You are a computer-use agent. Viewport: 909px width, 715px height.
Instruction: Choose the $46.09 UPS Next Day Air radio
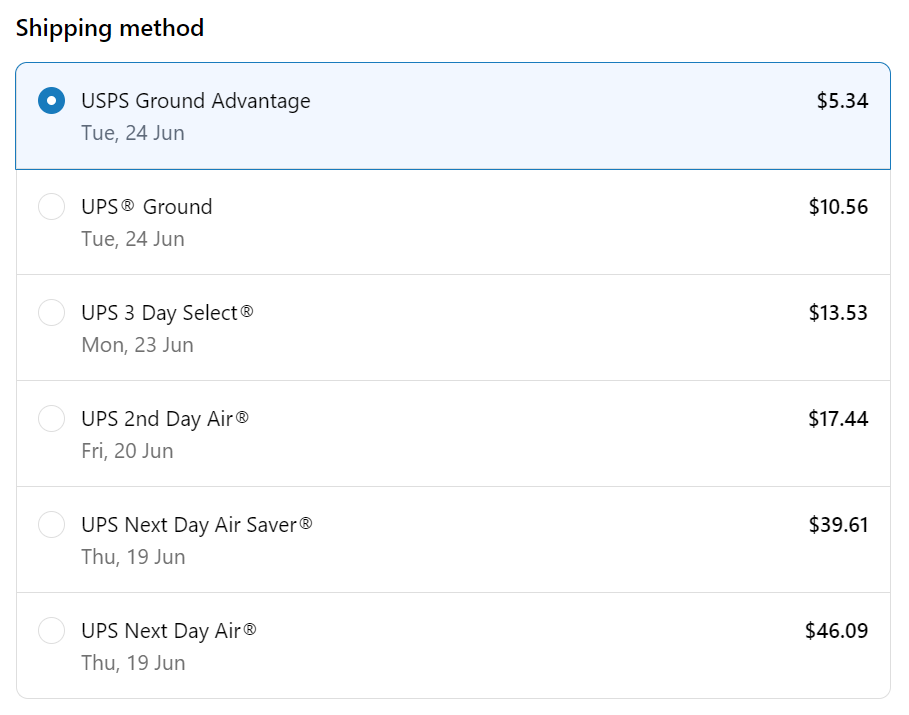52,630
